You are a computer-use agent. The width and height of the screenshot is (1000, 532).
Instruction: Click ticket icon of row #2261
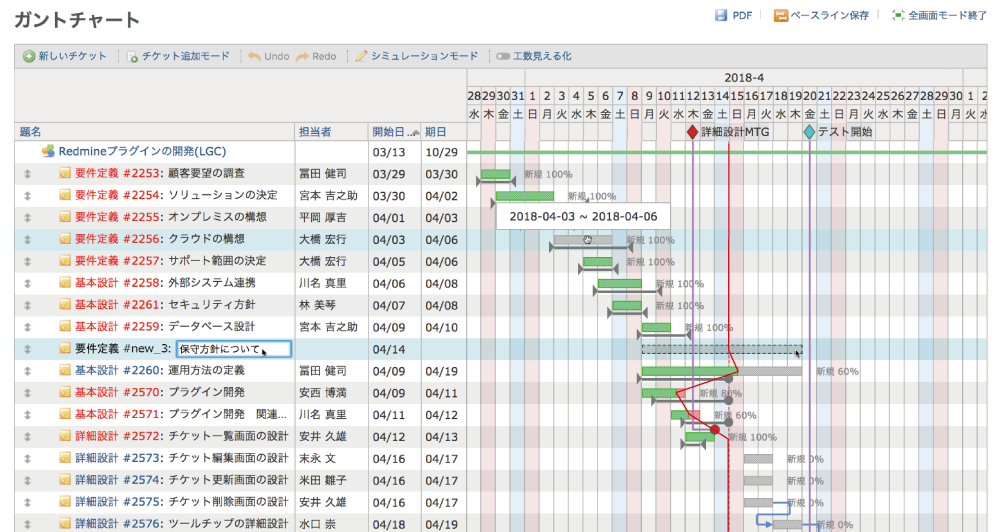click(65, 305)
